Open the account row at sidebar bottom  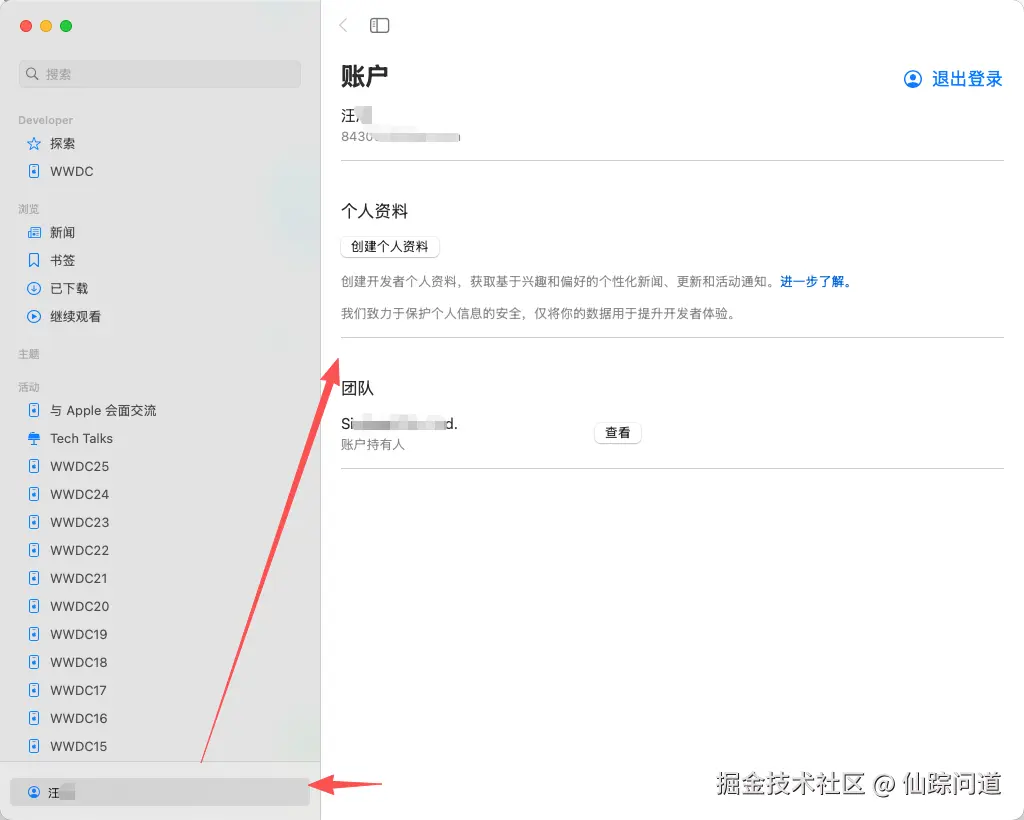[160, 793]
